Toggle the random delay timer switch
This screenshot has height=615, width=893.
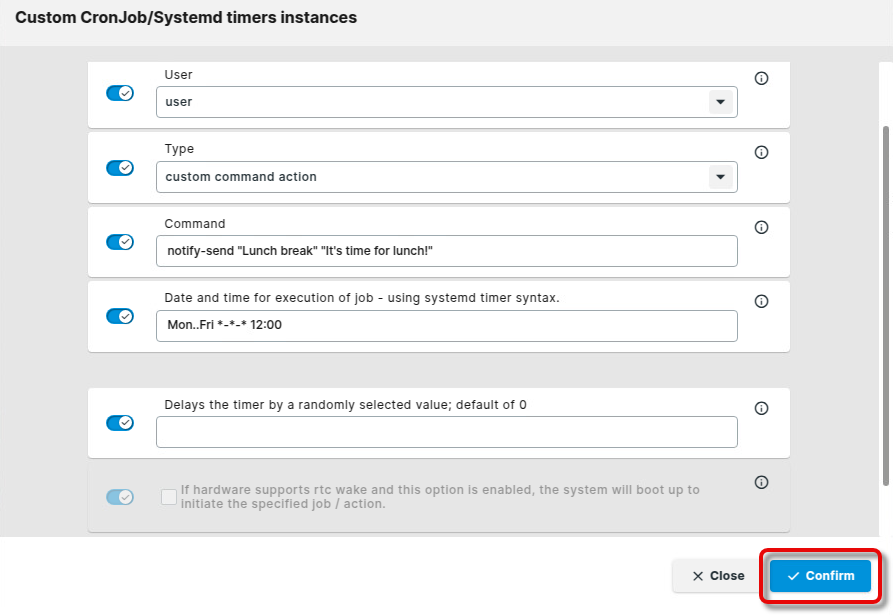tap(120, 423)
